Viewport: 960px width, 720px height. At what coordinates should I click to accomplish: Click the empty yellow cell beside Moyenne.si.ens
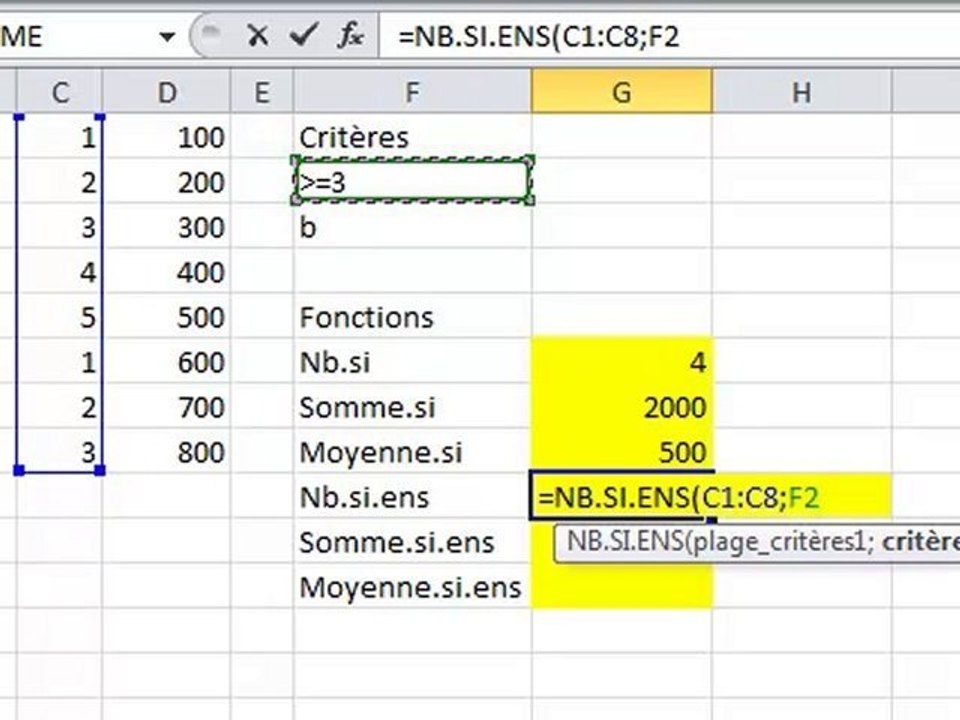[622, 587]
